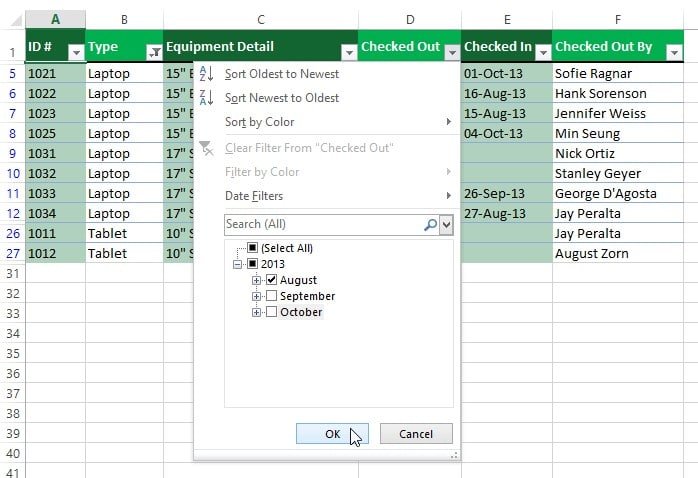The image size is (698, 478).
Task: Open the ID # column filter arrow
Action: 76,53
